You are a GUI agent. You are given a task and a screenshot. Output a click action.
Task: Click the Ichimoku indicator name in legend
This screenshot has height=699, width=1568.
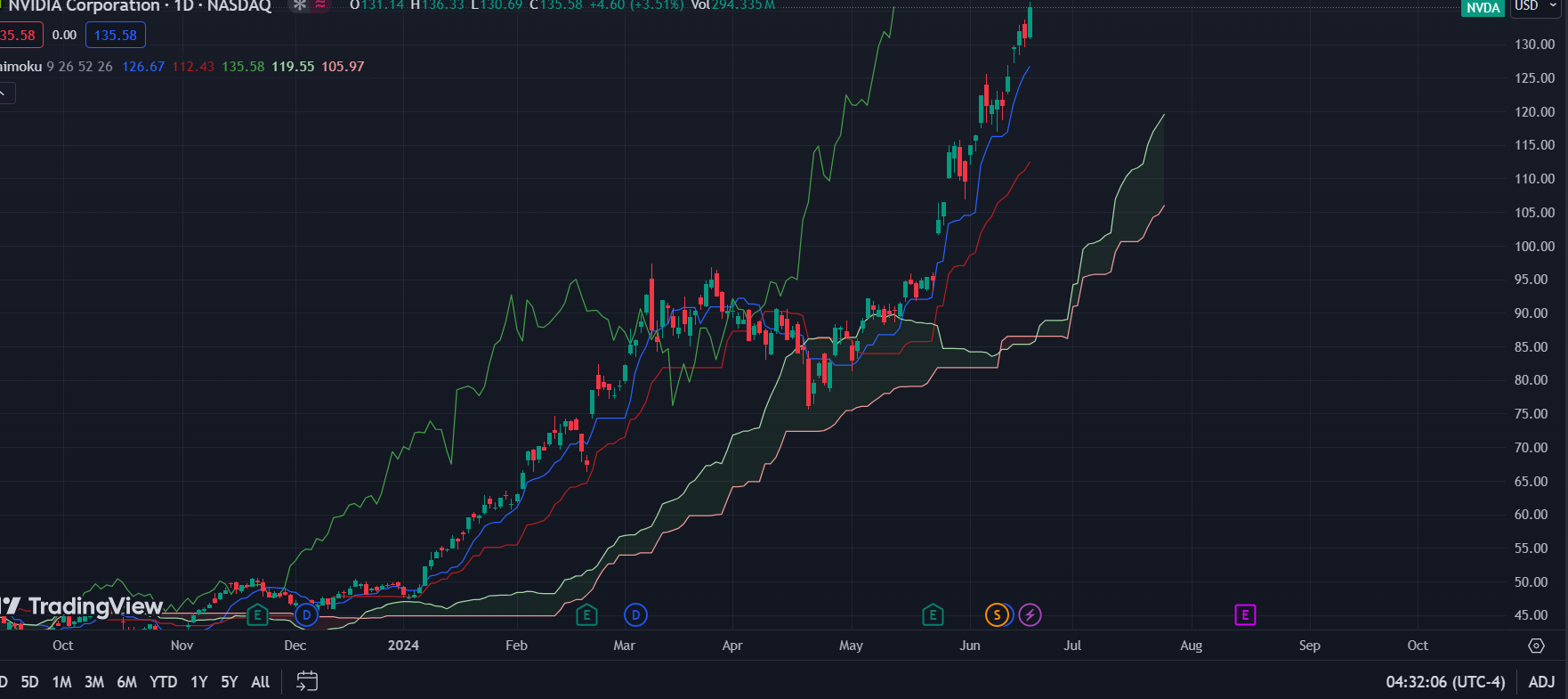click(x=20, y=67)
